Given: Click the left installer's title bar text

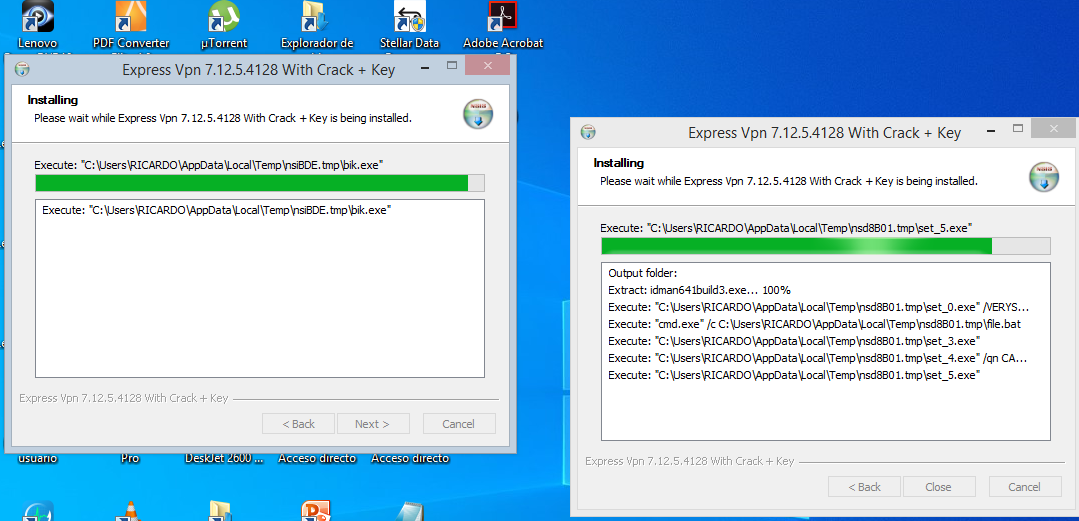Looking at the screenshot, I should (x=259, y=70).
